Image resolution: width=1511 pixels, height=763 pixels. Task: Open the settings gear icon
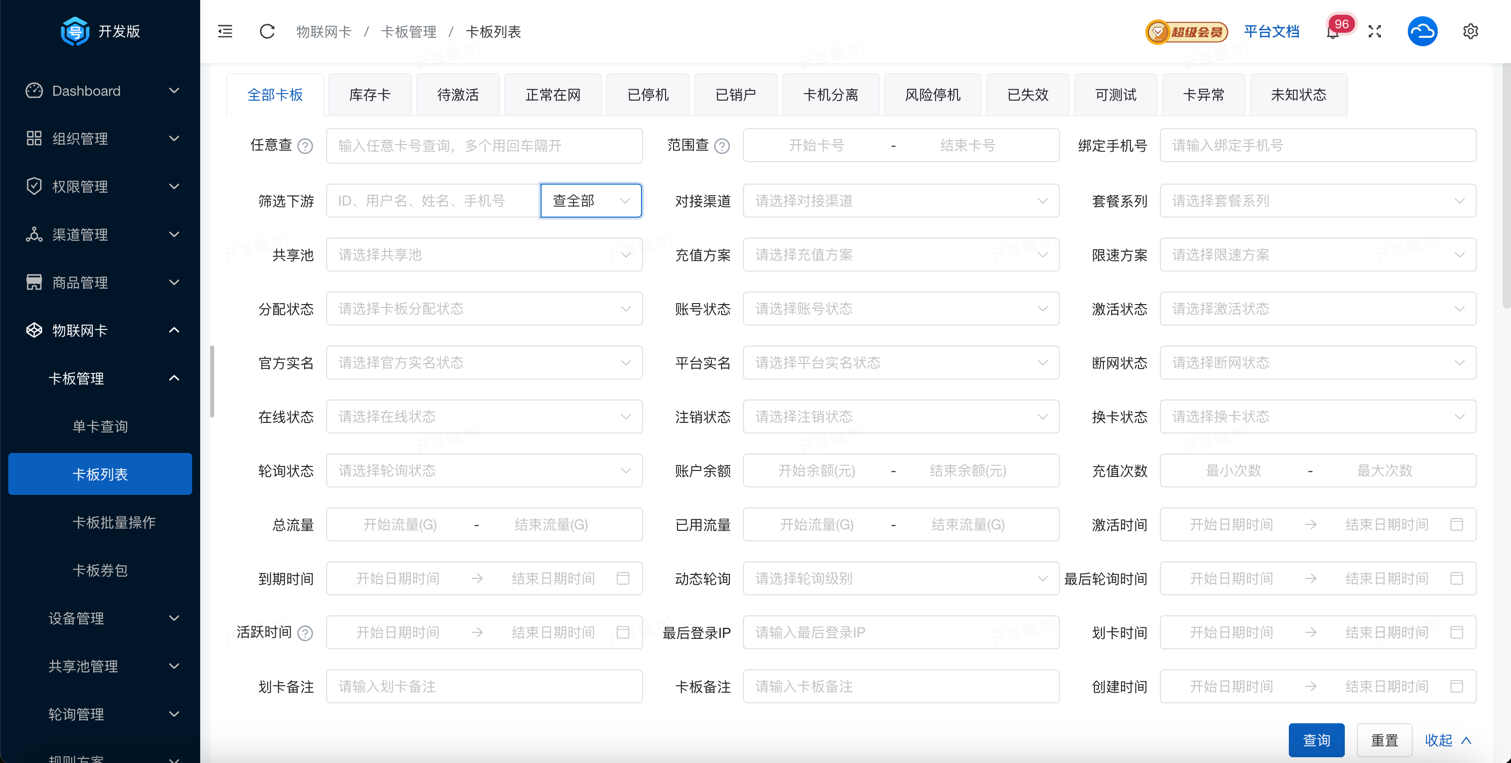tap(1470, 32)
